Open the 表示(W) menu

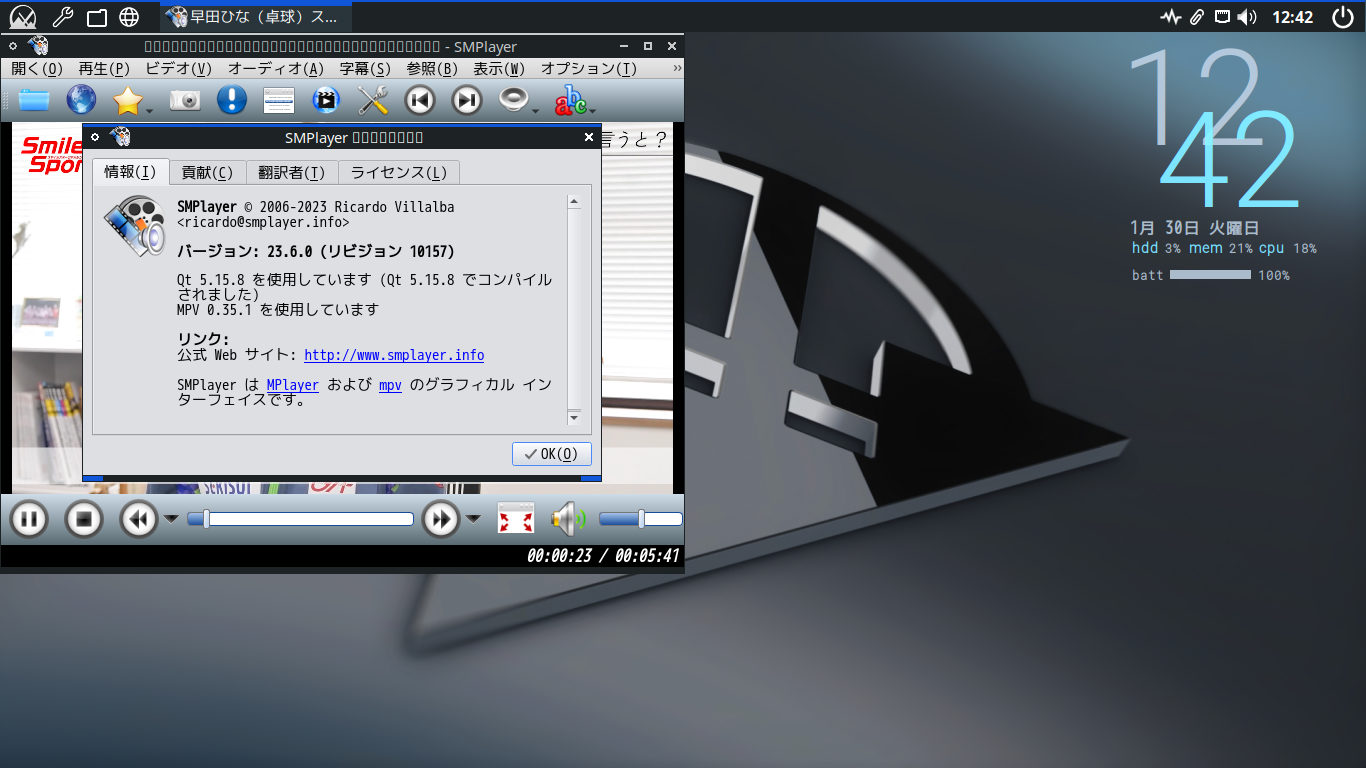pyautogui.click(x=499, y=69)
